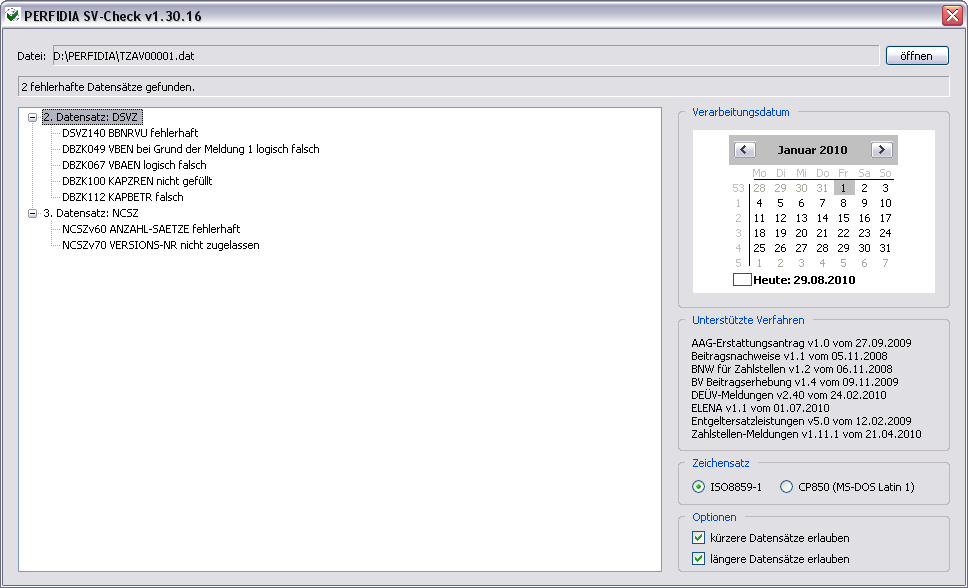Select January 20 in the calendar
The width and height of the screenshot is (968, 588).
click(x=801, y=233)
